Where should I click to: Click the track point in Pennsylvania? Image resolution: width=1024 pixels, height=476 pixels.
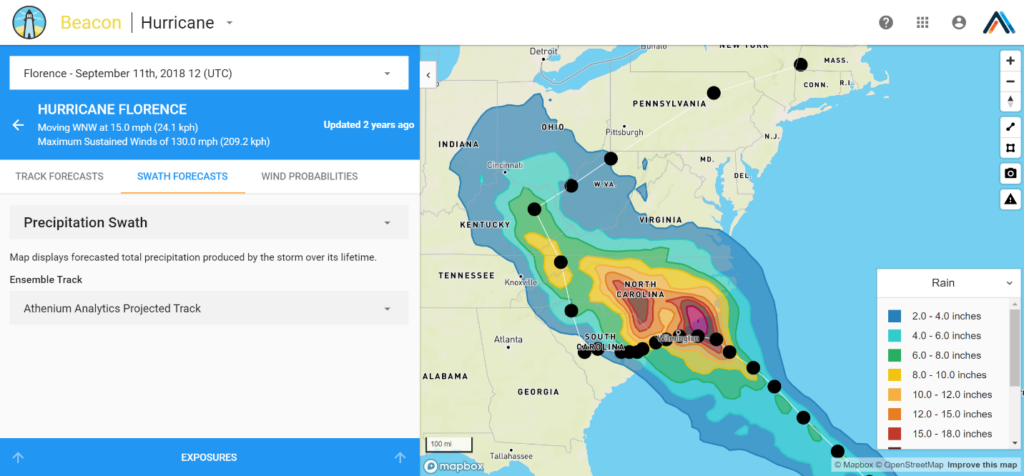point(714,93)
